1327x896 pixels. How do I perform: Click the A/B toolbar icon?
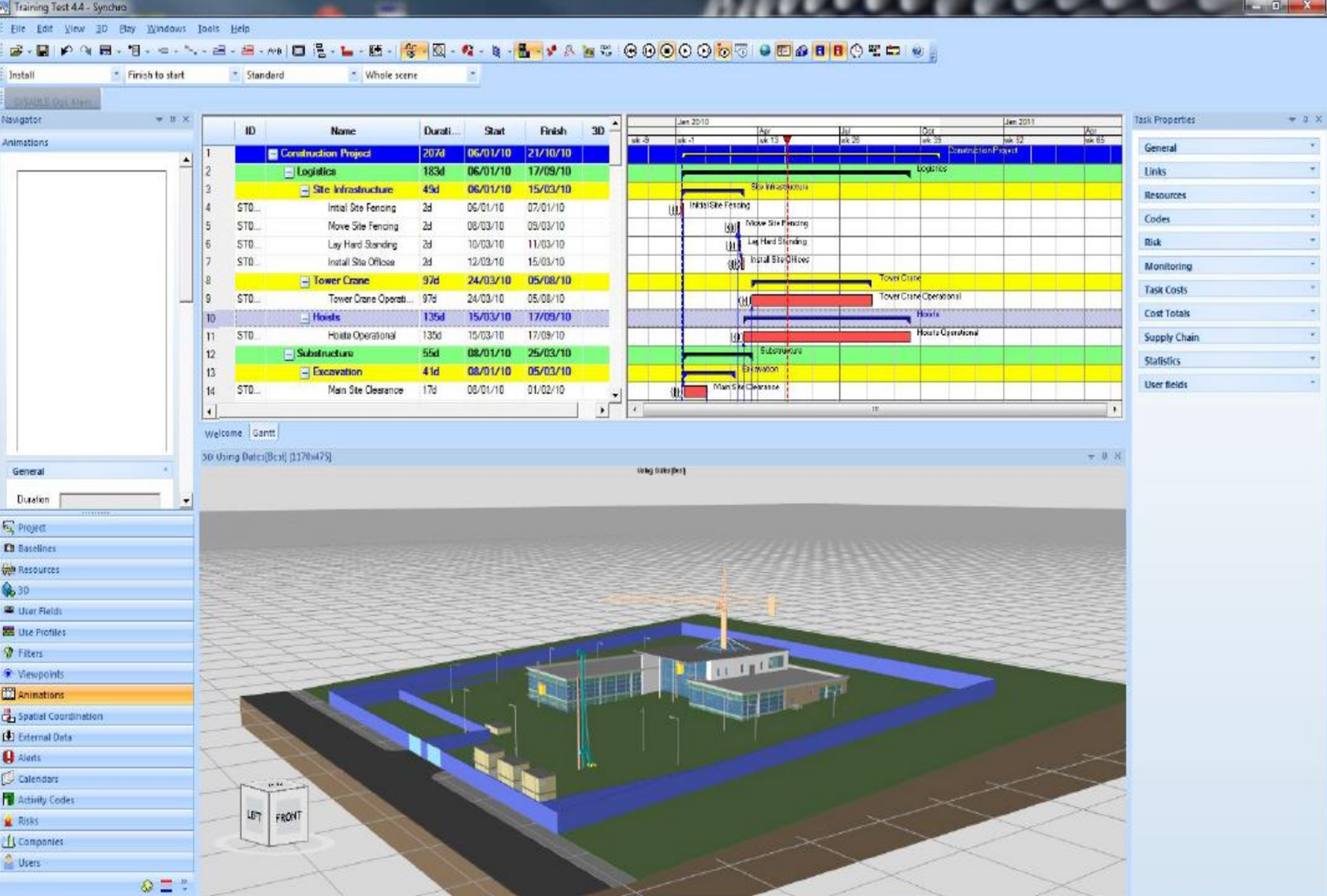[274, 51]
